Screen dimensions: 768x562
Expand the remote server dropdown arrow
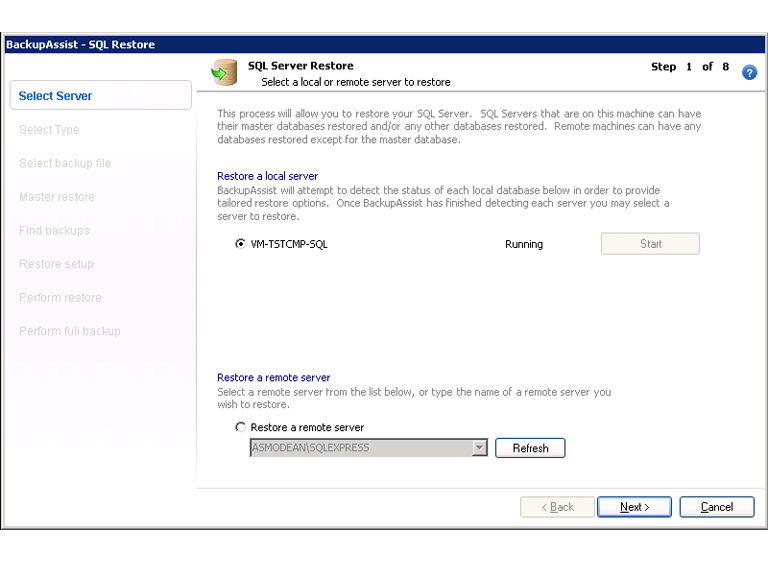point(479,448)
